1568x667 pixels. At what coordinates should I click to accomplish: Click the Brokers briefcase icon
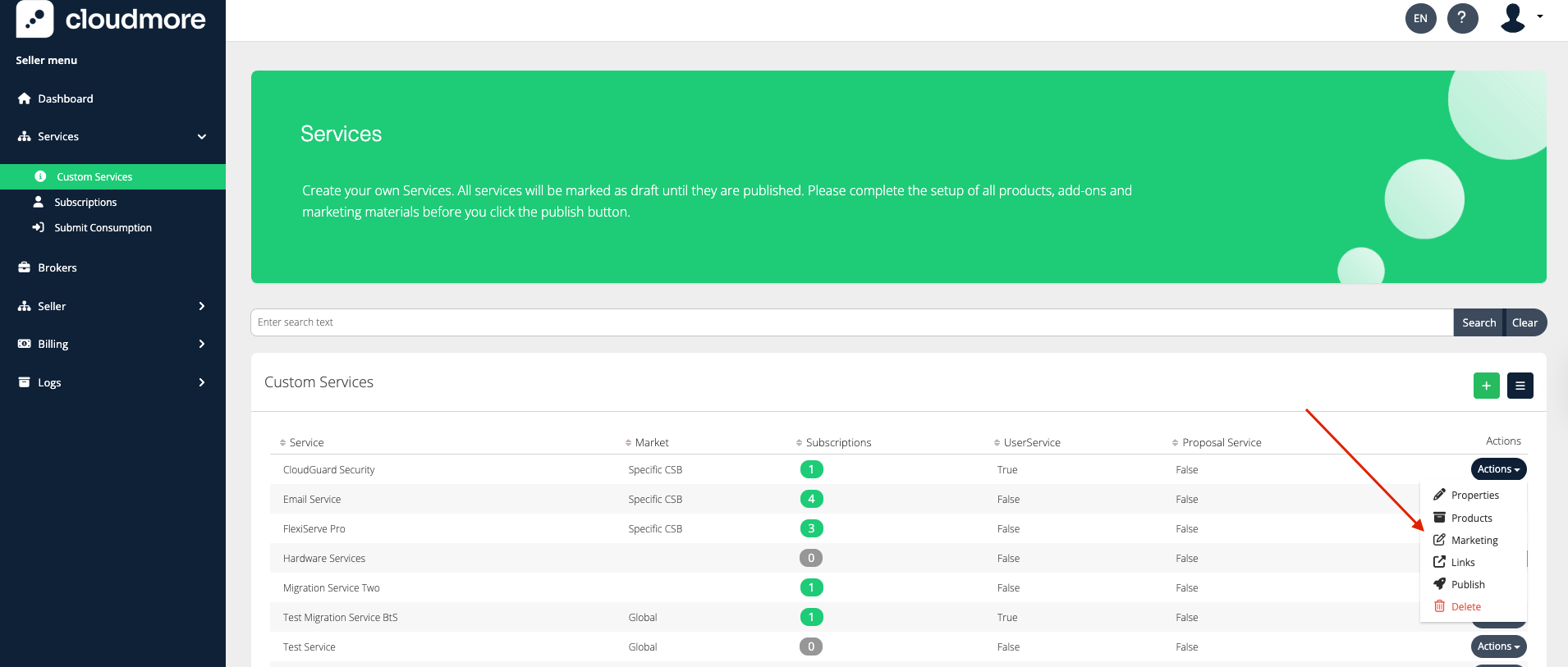(24, 267)
